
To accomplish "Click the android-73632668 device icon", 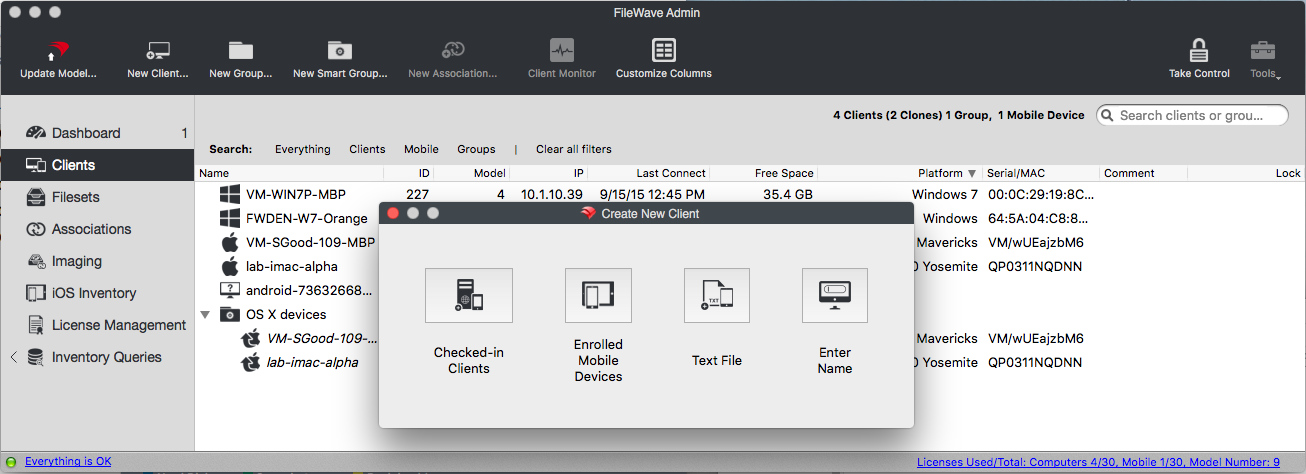I will [x=230, y=290].
